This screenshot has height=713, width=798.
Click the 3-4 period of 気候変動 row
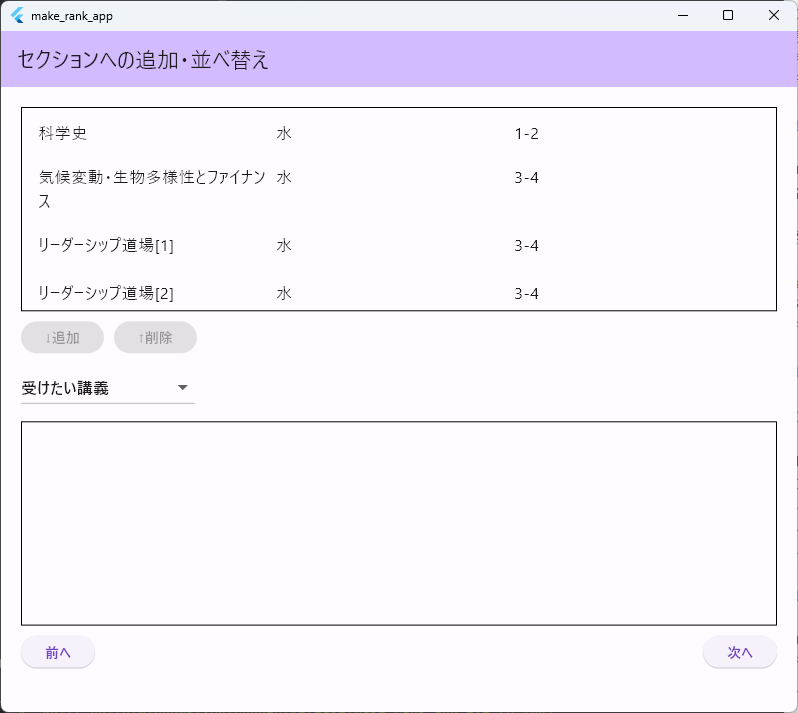[x=527, y=178]
